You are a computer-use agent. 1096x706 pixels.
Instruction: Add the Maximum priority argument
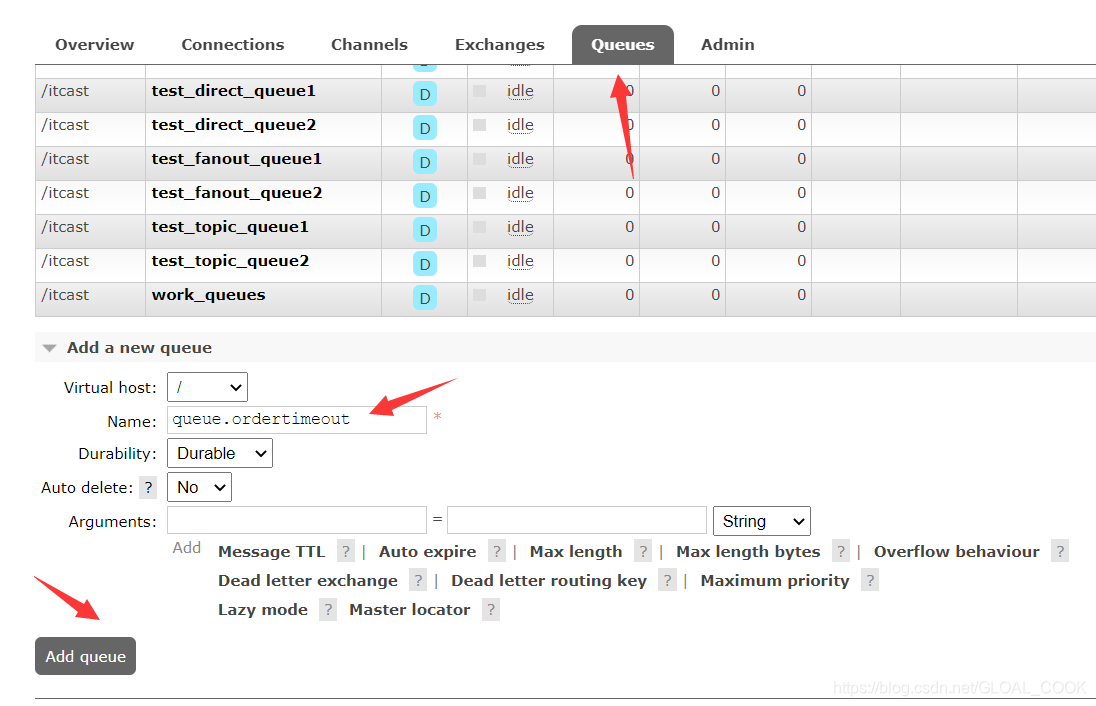coord(775,581)
